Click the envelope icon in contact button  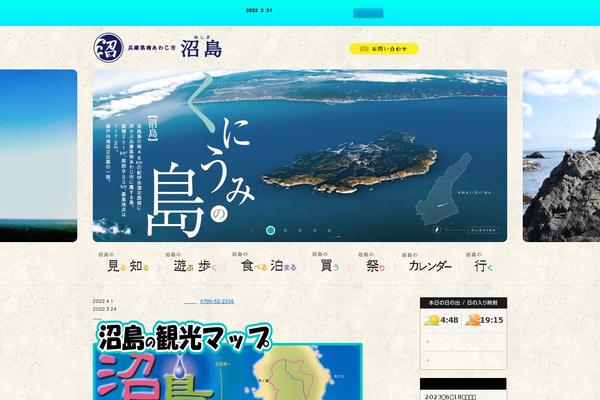tap(364, 49)
